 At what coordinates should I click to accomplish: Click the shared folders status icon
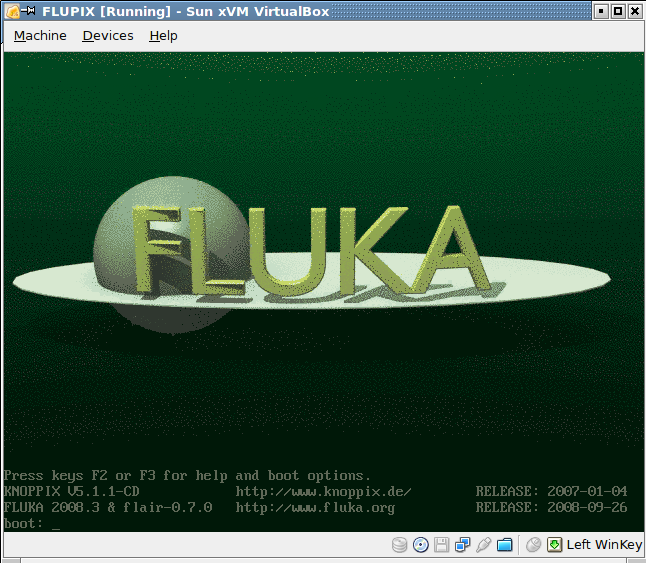point(504,545)
